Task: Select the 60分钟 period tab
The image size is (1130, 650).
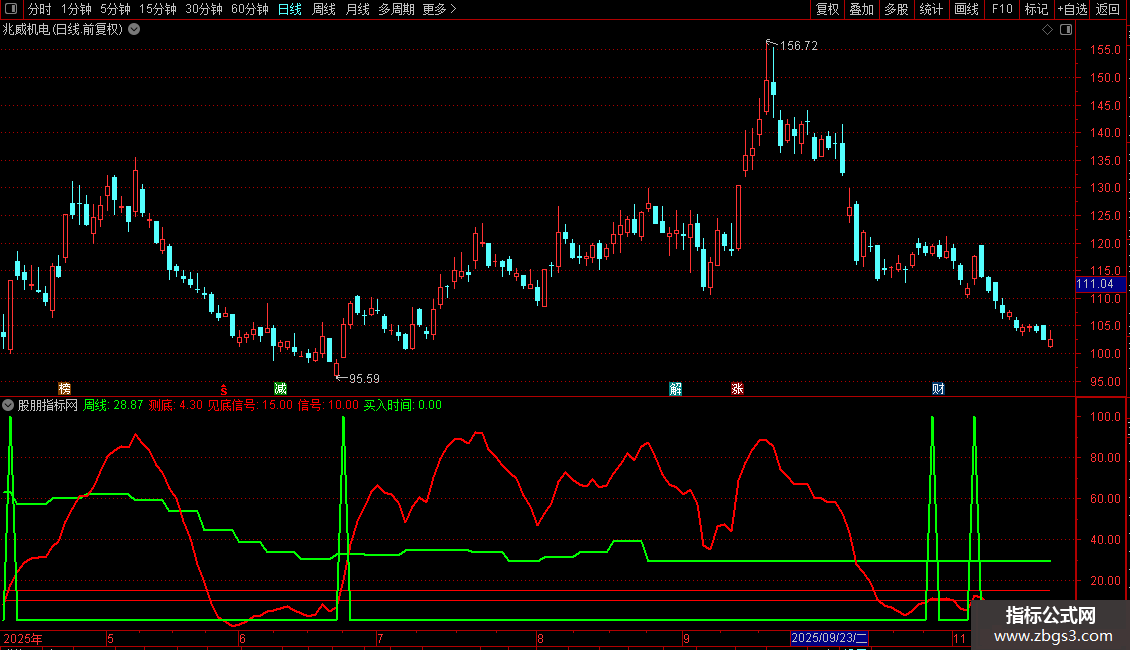Action: [x=249, y=9]
